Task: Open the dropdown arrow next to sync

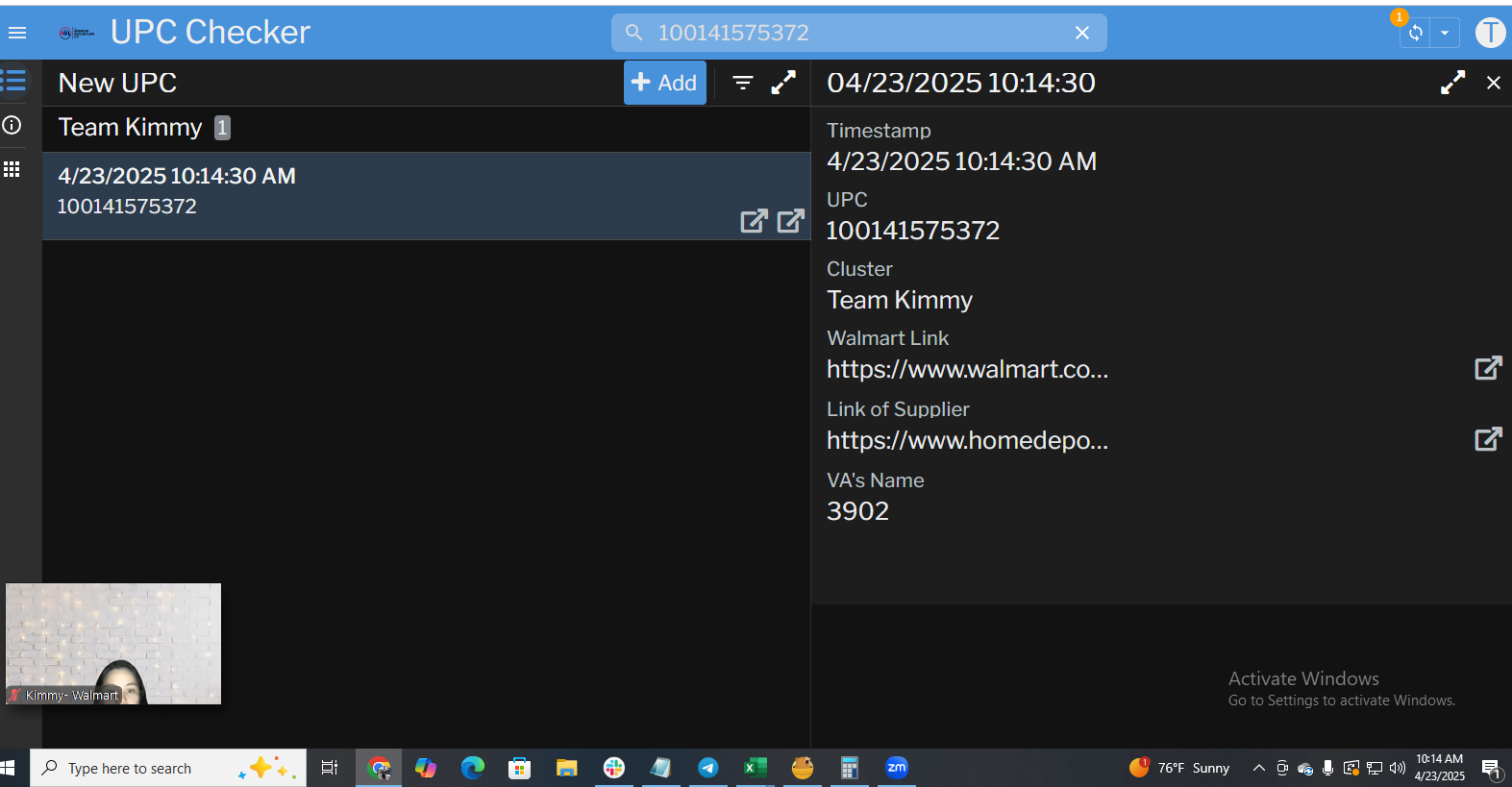Action: click(1444, 33)
